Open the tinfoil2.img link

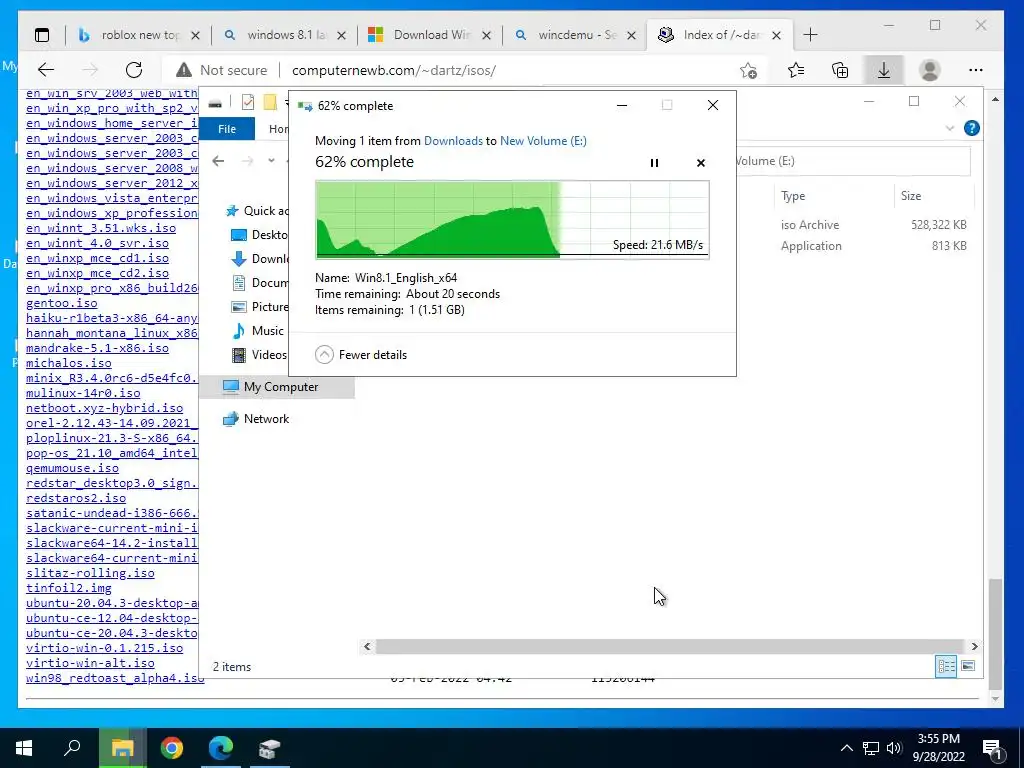click(69, 588)
